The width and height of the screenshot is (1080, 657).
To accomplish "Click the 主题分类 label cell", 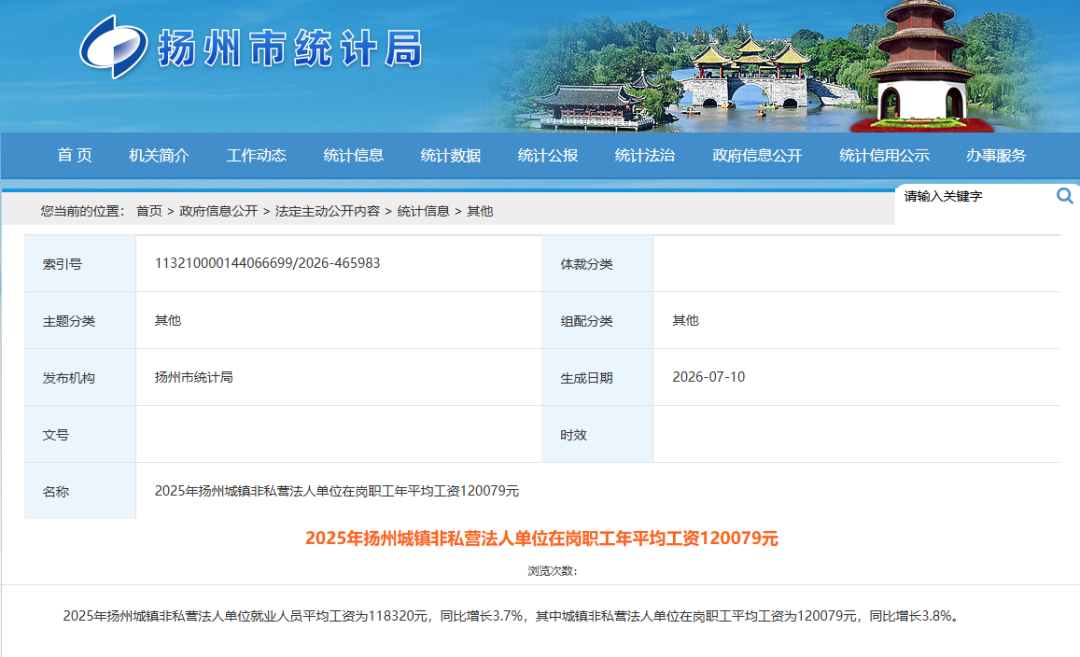I will tap(80, 321).
